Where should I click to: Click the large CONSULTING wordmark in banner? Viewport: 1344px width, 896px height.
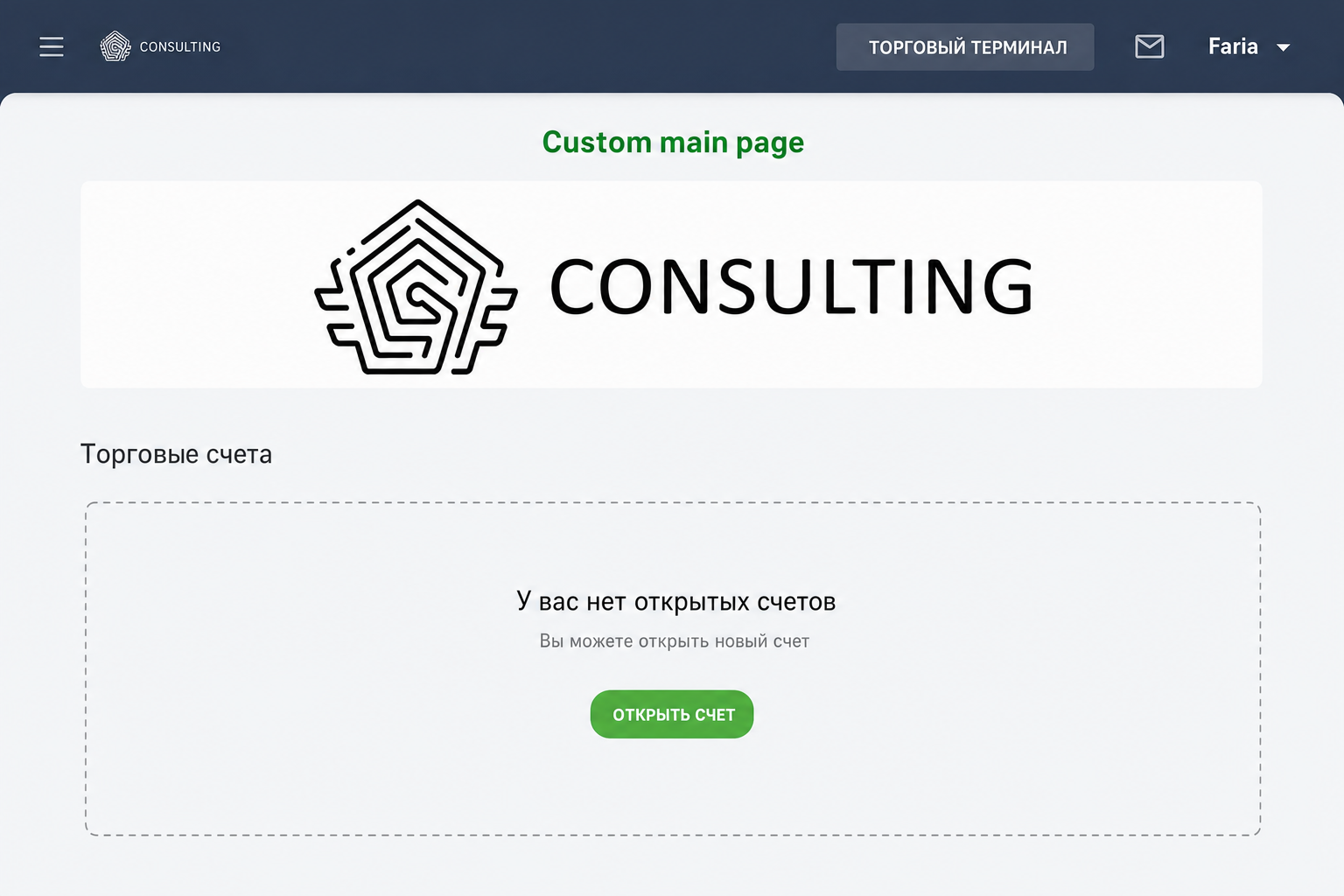[791, 286]
